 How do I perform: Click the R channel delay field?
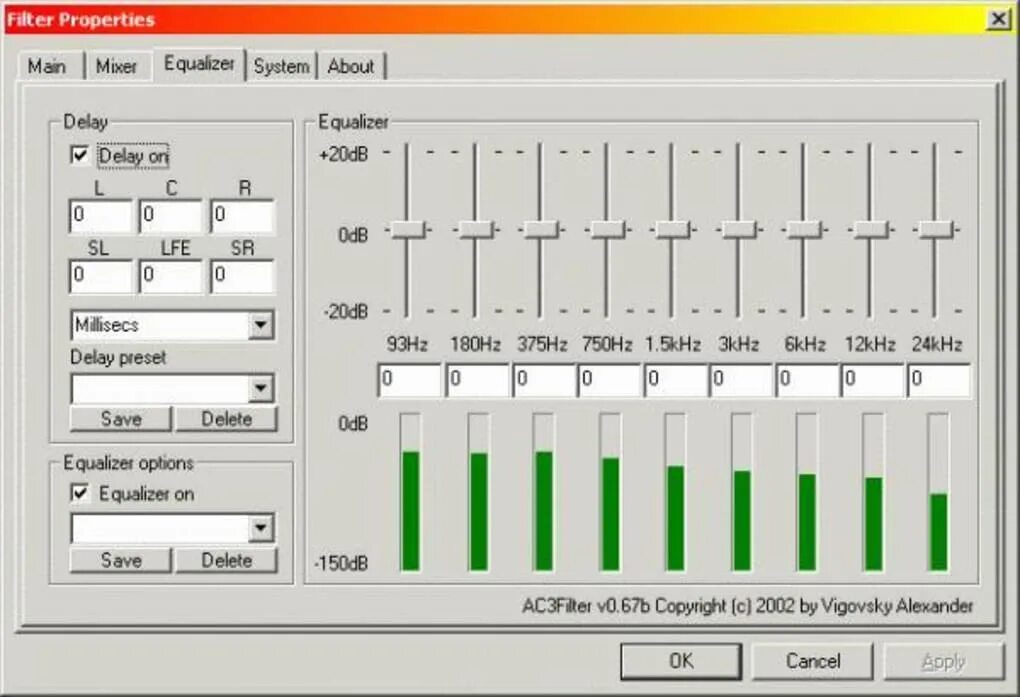coord(242,216)
